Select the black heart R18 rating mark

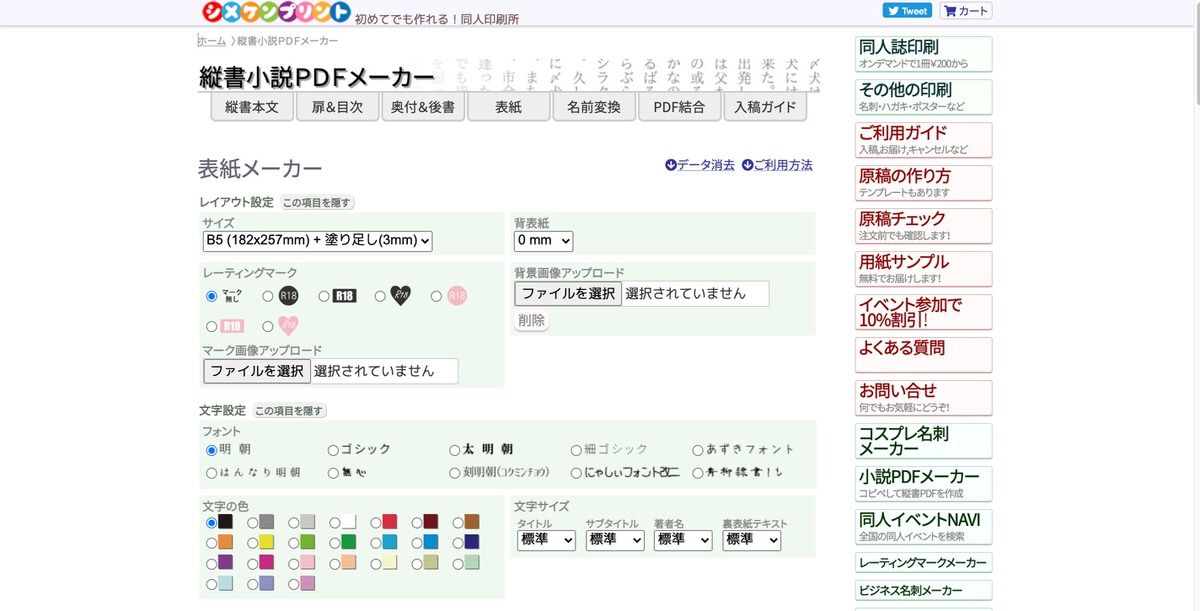tap(380, 296)
